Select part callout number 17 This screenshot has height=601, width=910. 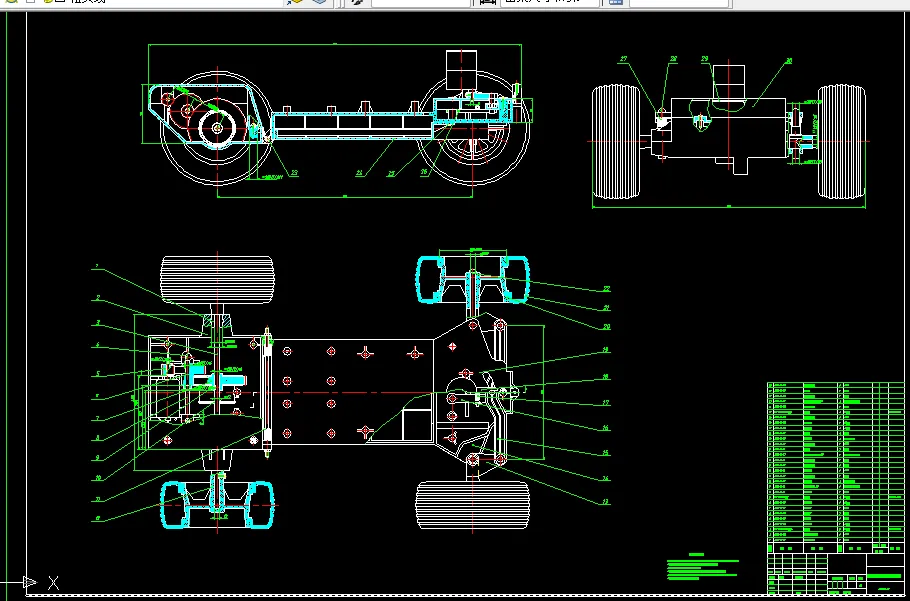pos(606,402)
